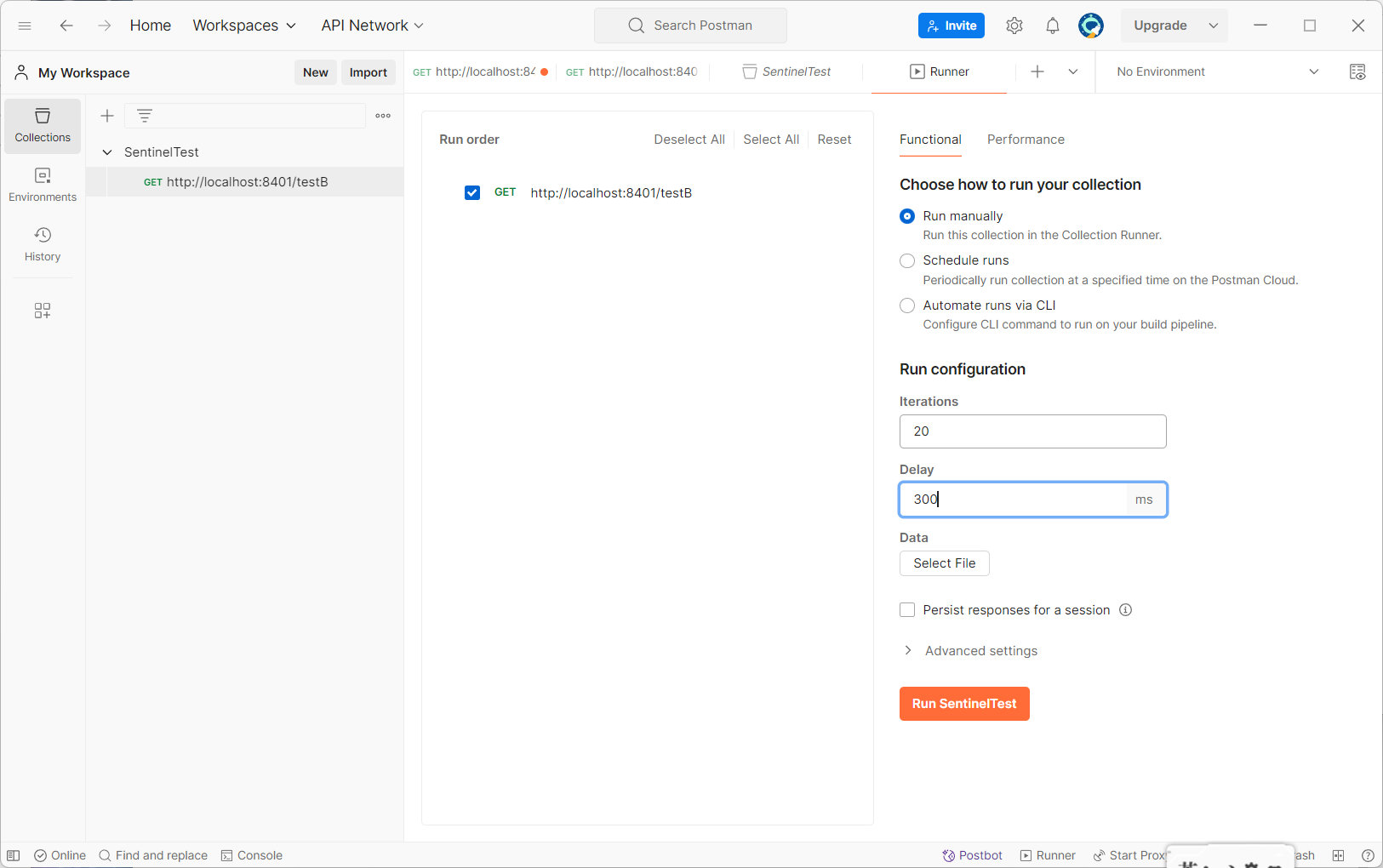Open Postbot in the status bar
This screenshot has width=1383, height=868.
click(973, 855)
